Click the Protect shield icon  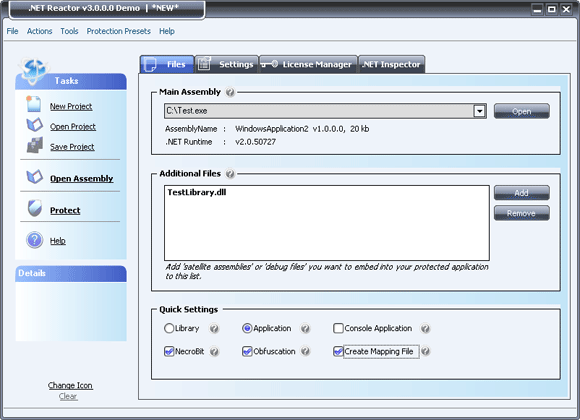pos(35,208)
